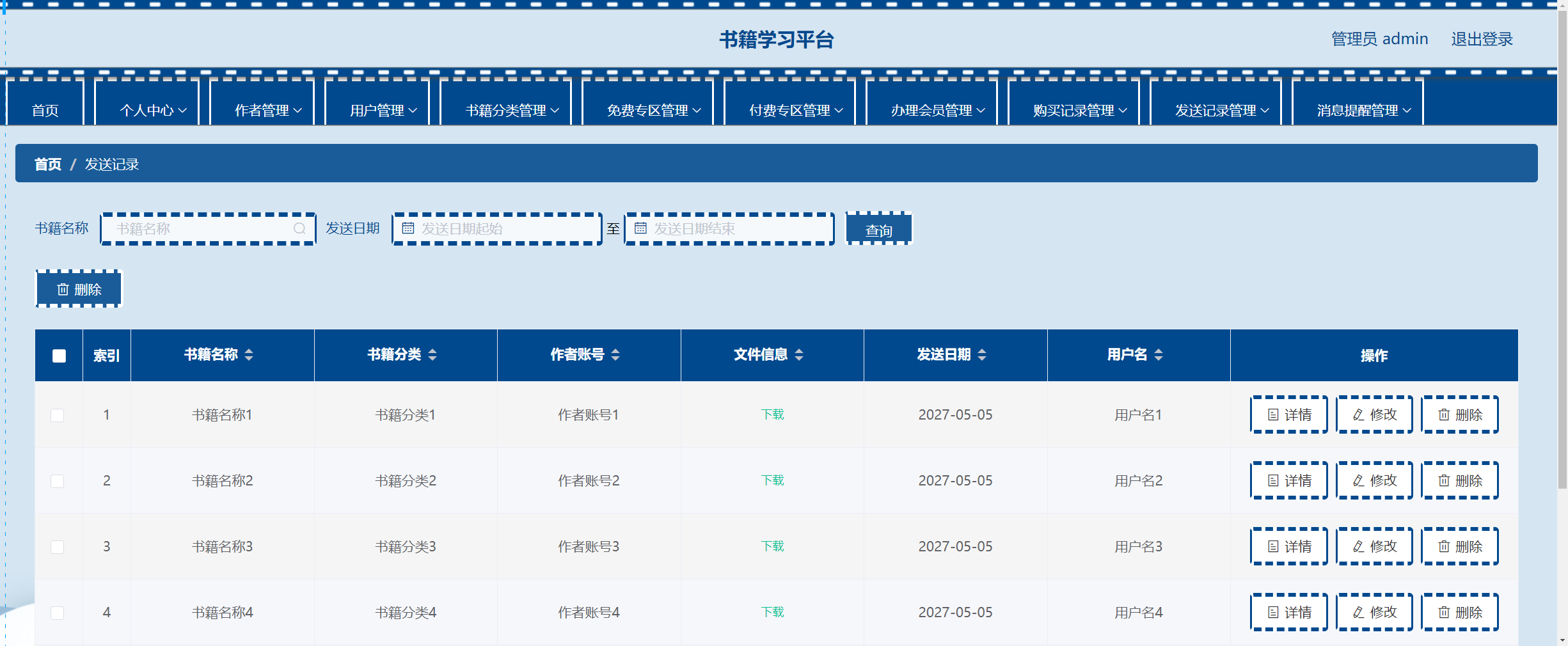Open the 消息提醒管理 dropdown
The image size is (1568, 646).
click(1356, 109)
